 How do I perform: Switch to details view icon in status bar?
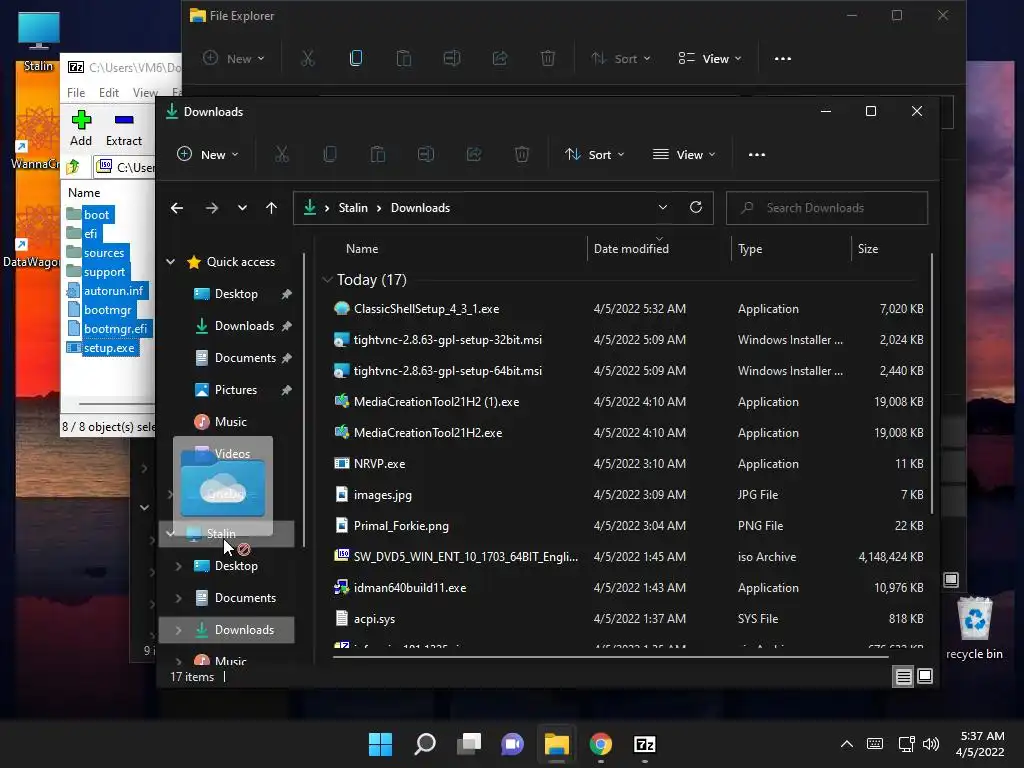(903, 677)
